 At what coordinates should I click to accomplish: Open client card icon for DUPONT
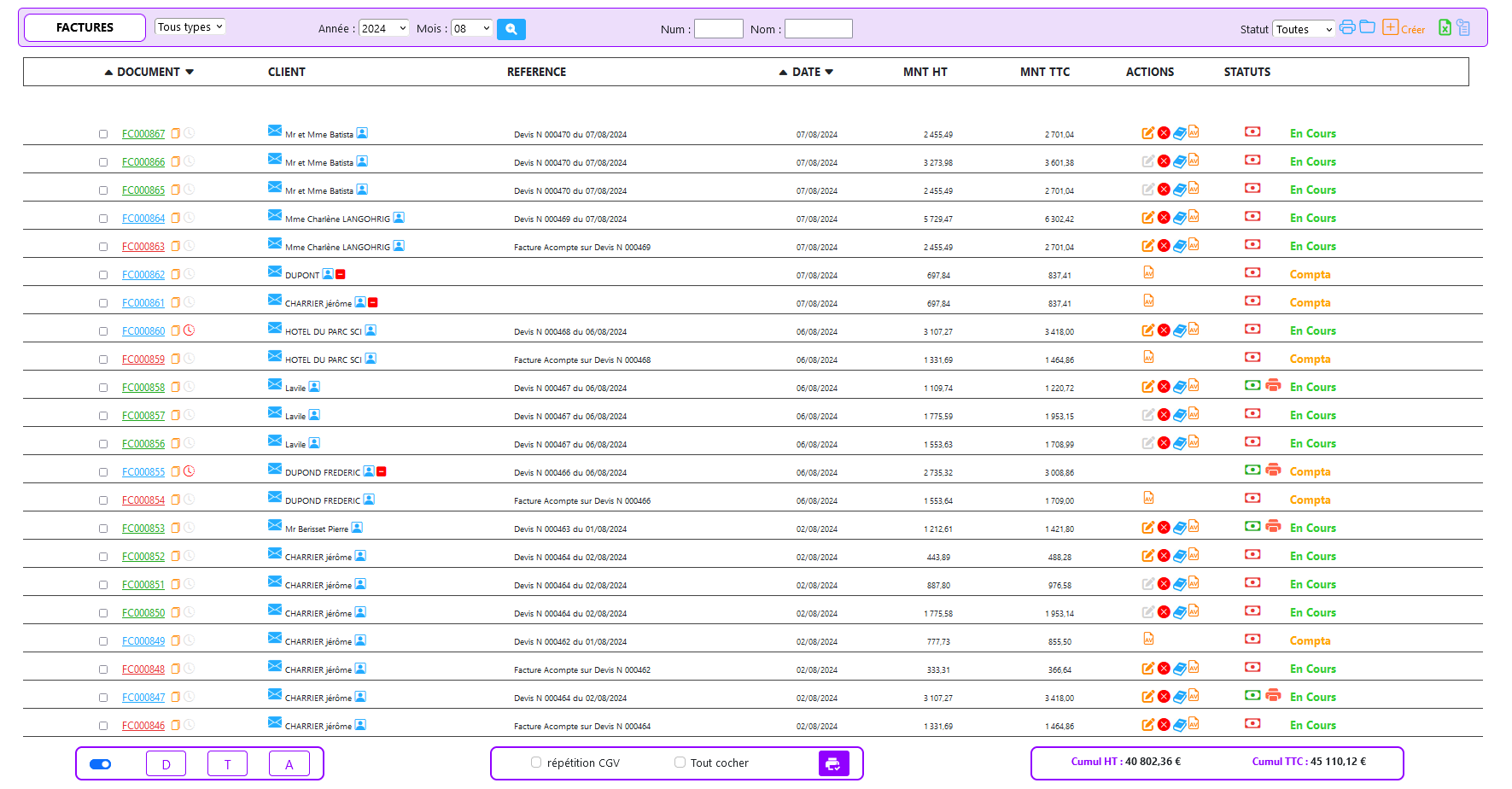tap(328, 274)
